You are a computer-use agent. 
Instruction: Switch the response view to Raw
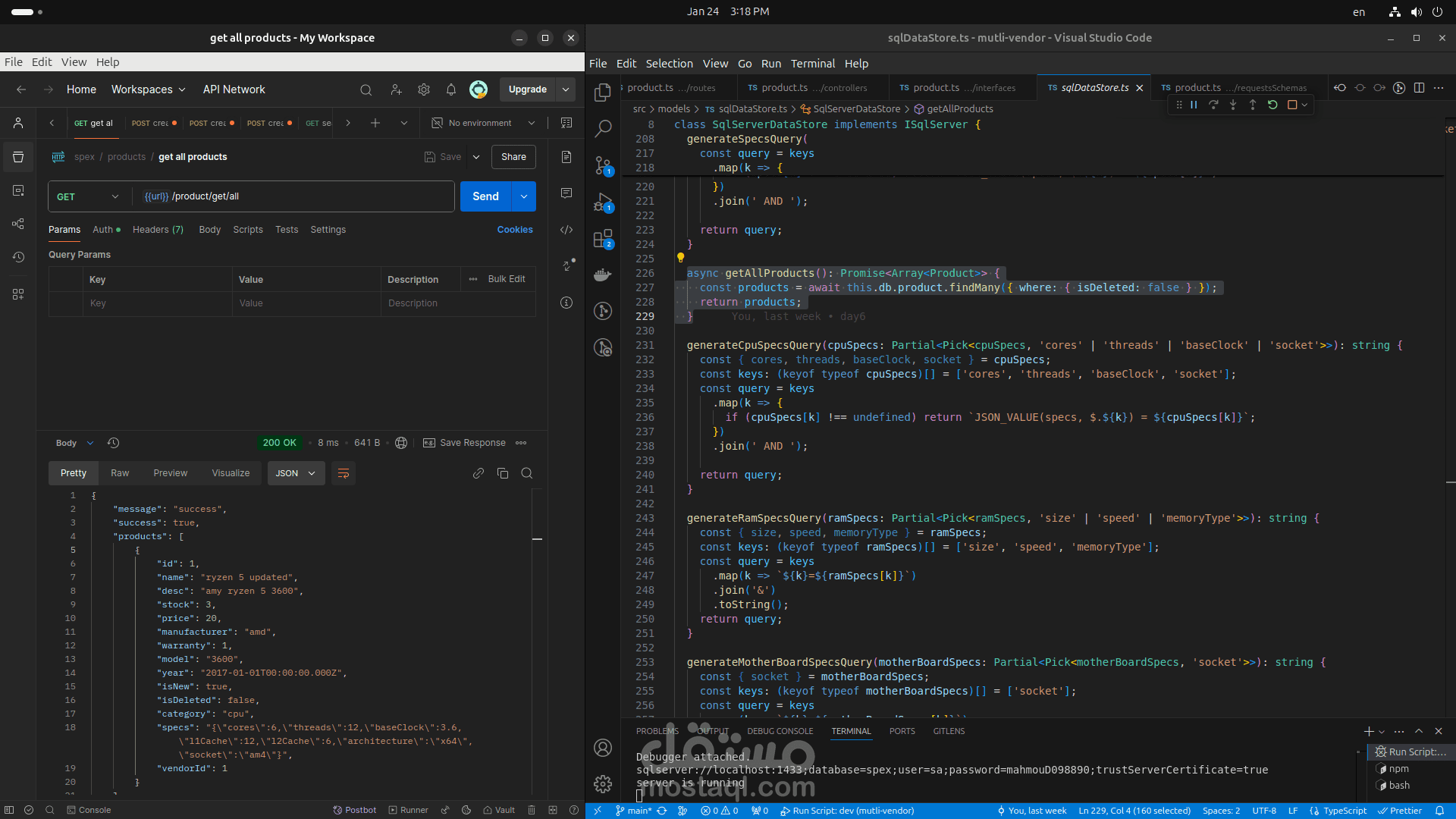[x=120, y=473]
